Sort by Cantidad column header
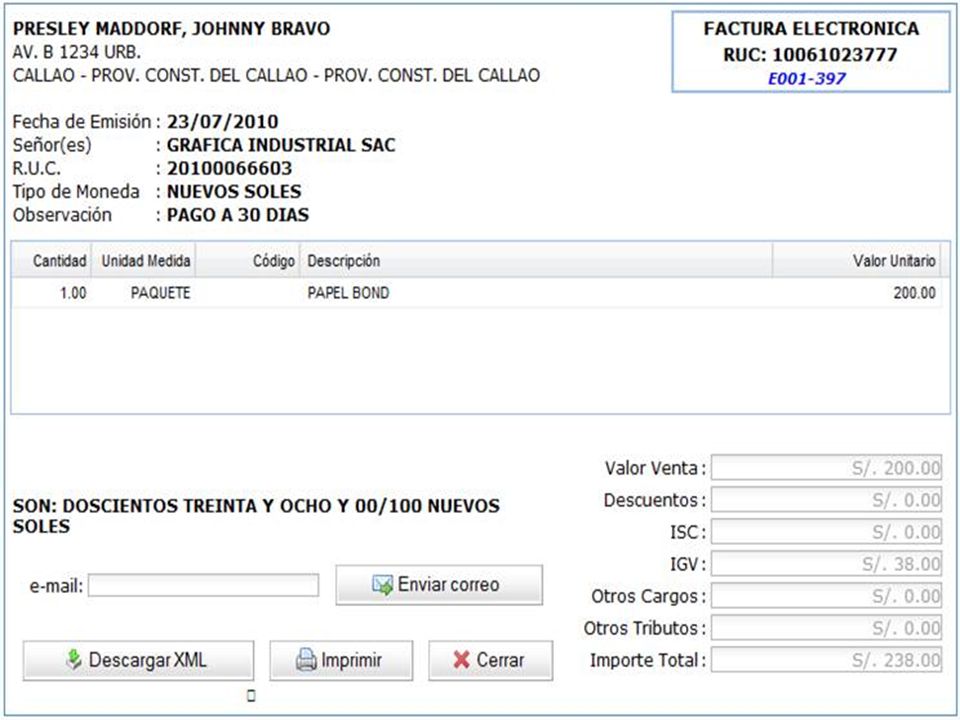Viewport: 960px width, 720px height. (x=51, y=261)
